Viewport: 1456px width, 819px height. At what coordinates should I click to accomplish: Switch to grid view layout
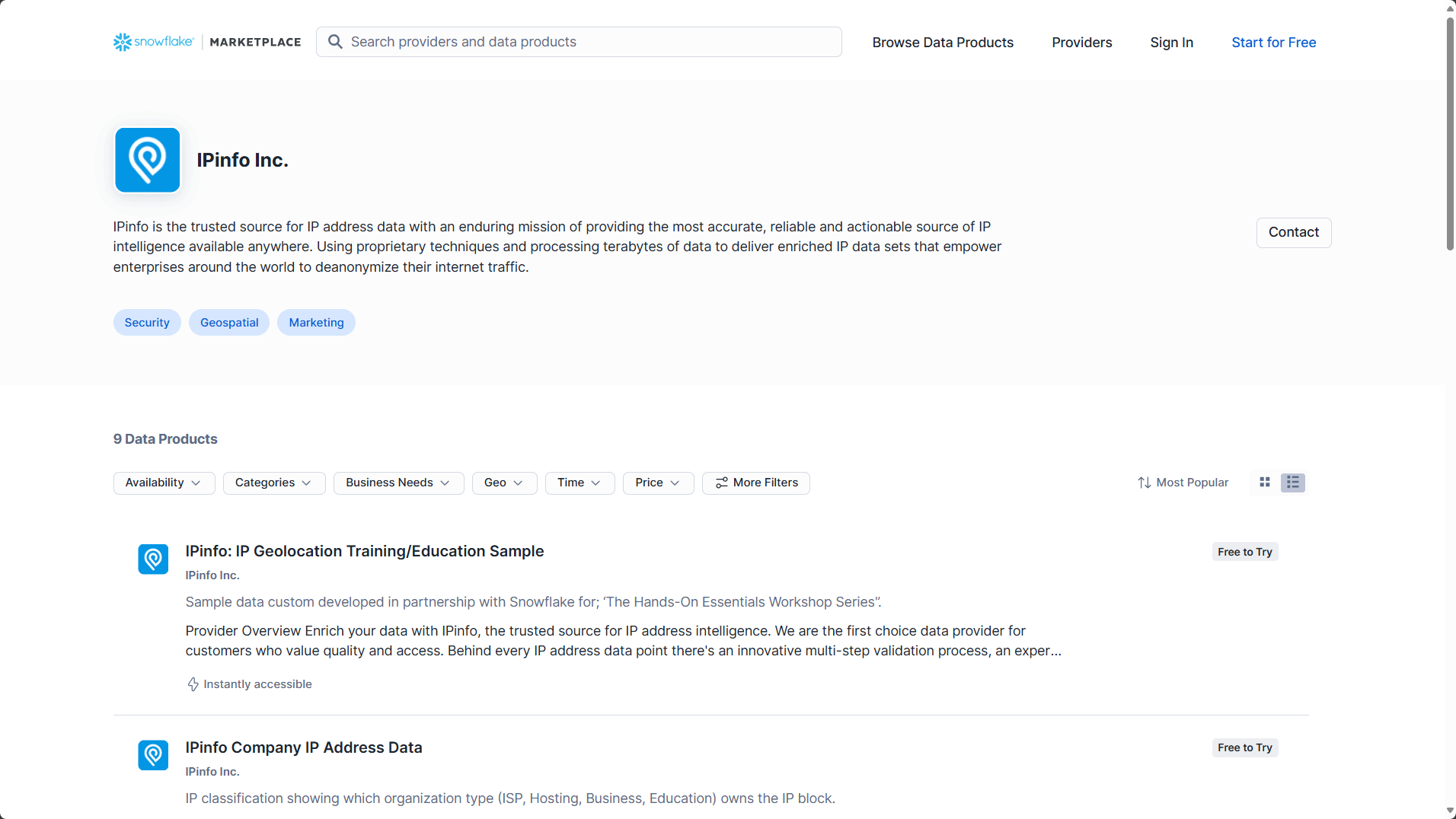(x=1265, y=483)
